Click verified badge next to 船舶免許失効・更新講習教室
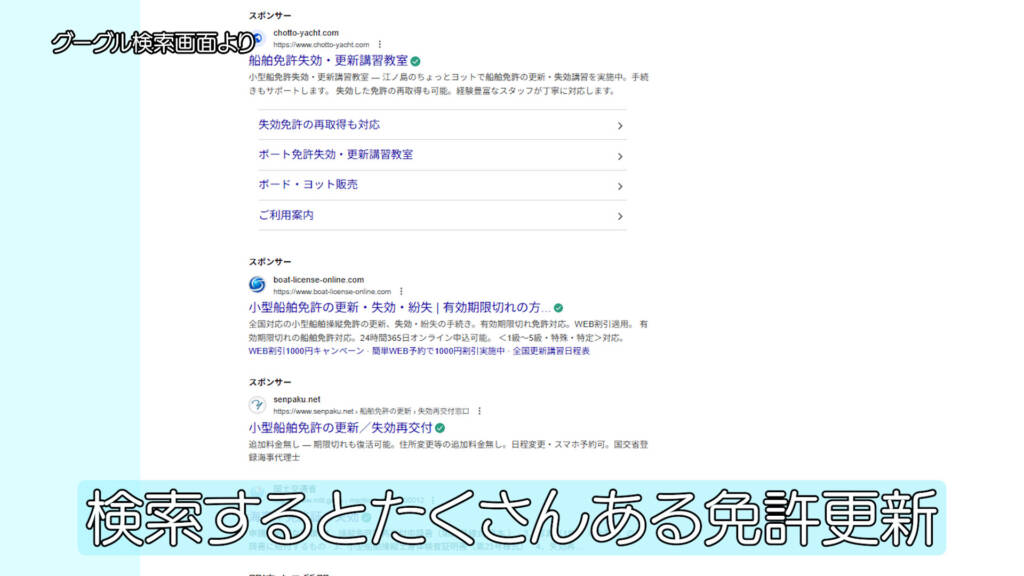 (415, 61)
